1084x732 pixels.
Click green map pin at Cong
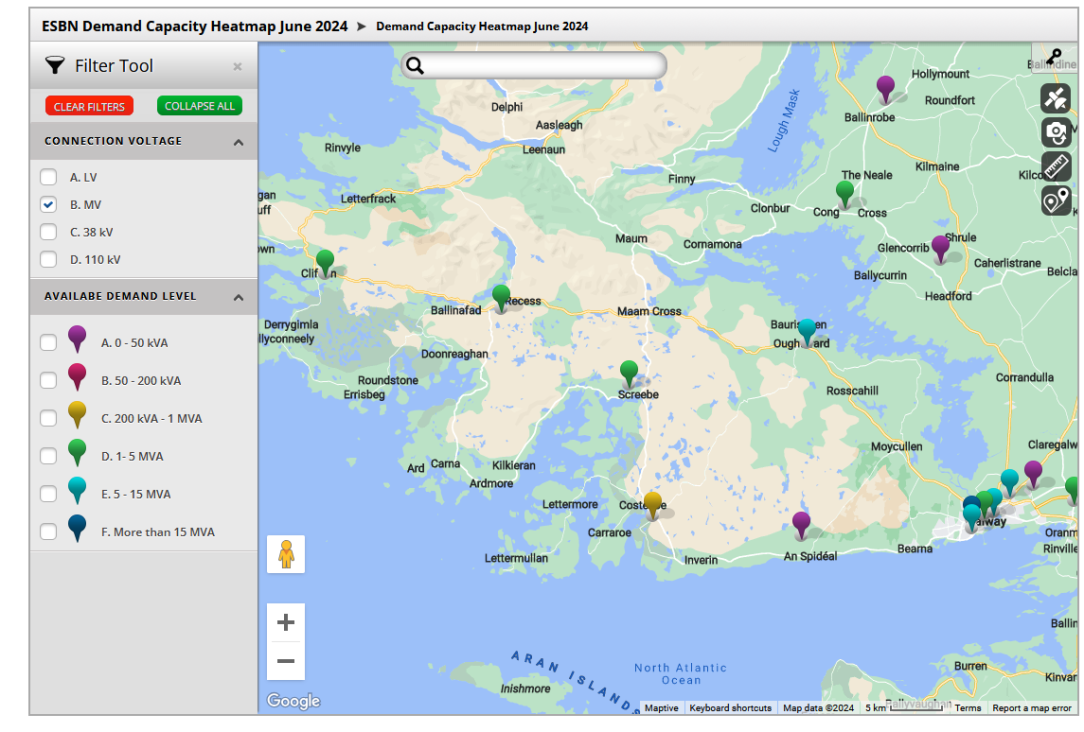[844, 194]
